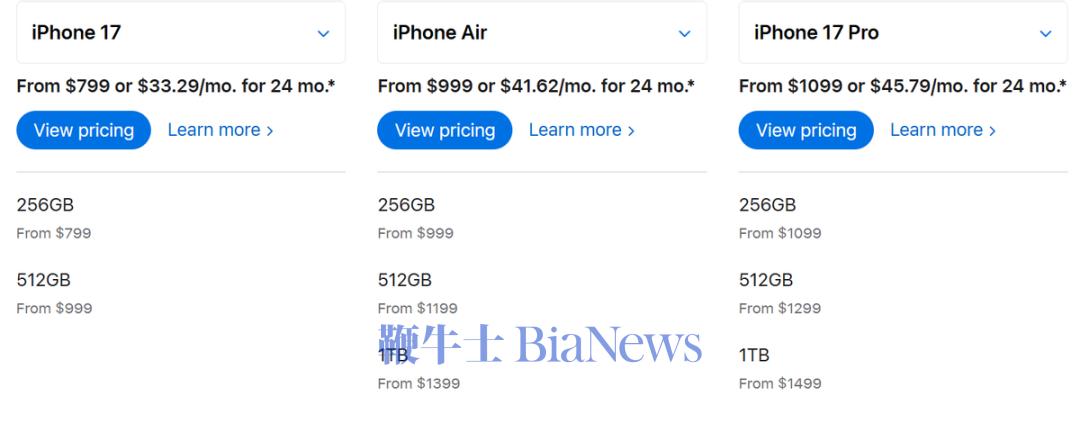Screen dimensions: 1080x432
Task: Click the chevron arrow in iPhone Air selector
Action: [x=684, y=33]
